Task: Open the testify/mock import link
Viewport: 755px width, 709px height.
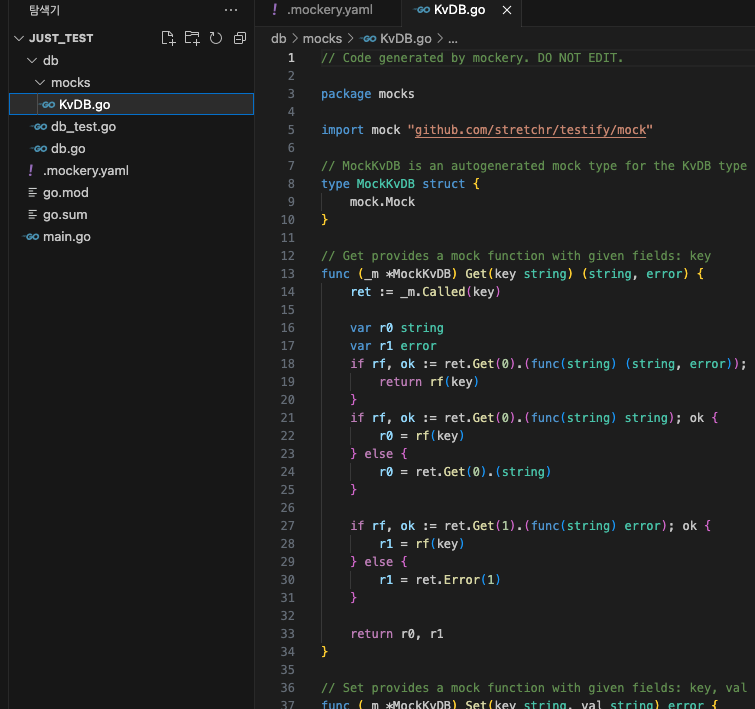Action: coord(532,130)
